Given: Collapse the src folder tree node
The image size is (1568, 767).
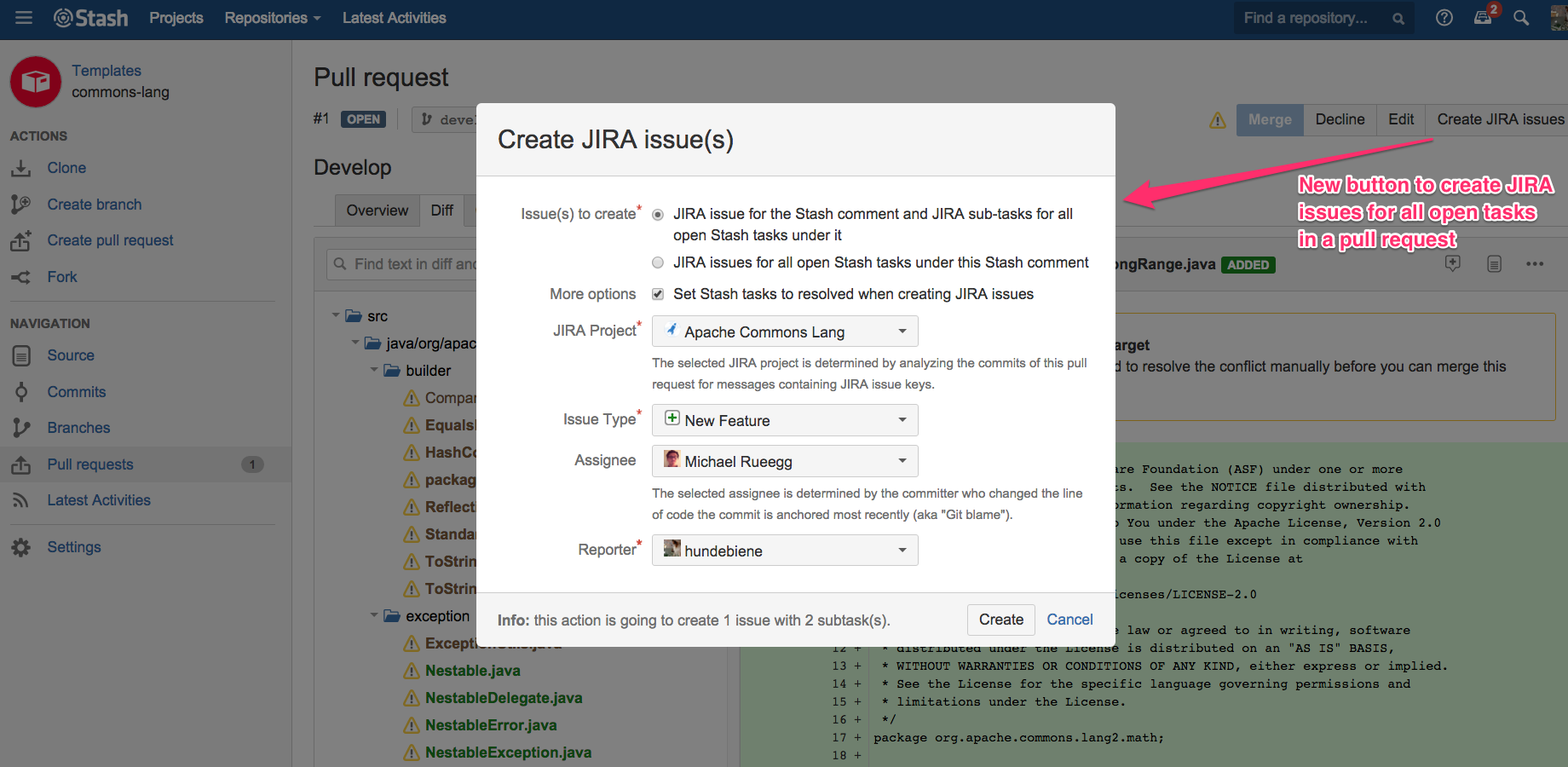Looking at the screenshot, I should (x=336, y=315).
